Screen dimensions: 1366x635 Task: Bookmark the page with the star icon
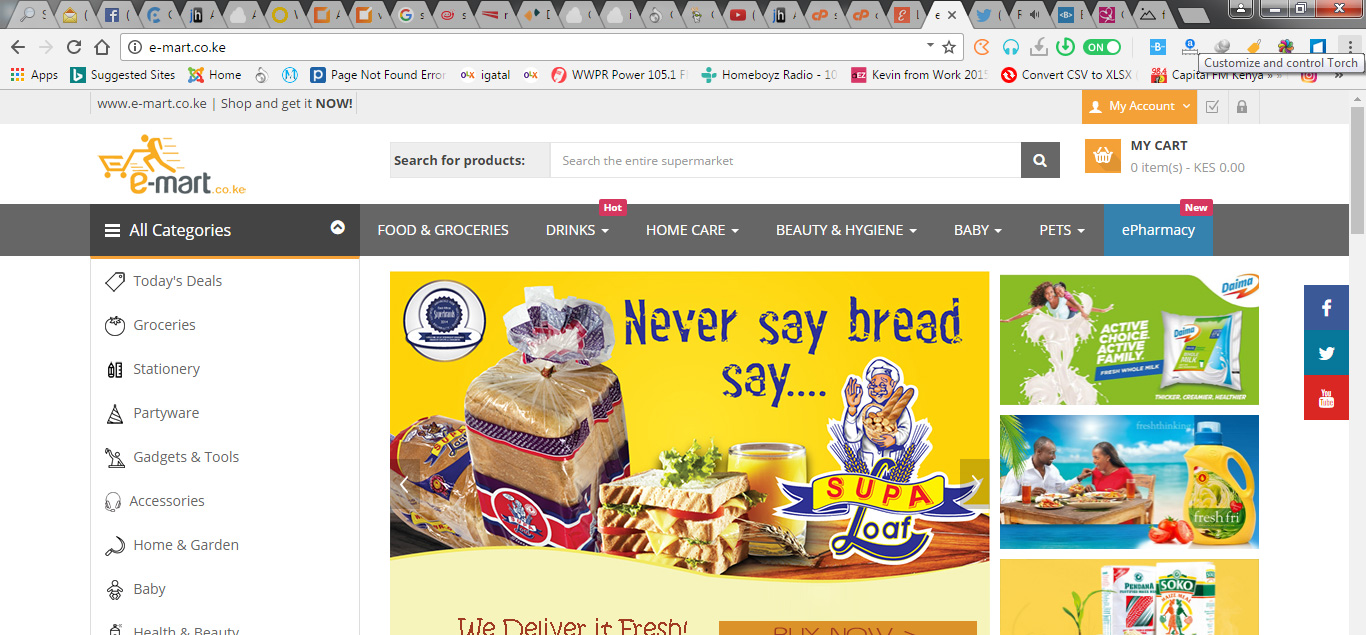pos(949,47)
